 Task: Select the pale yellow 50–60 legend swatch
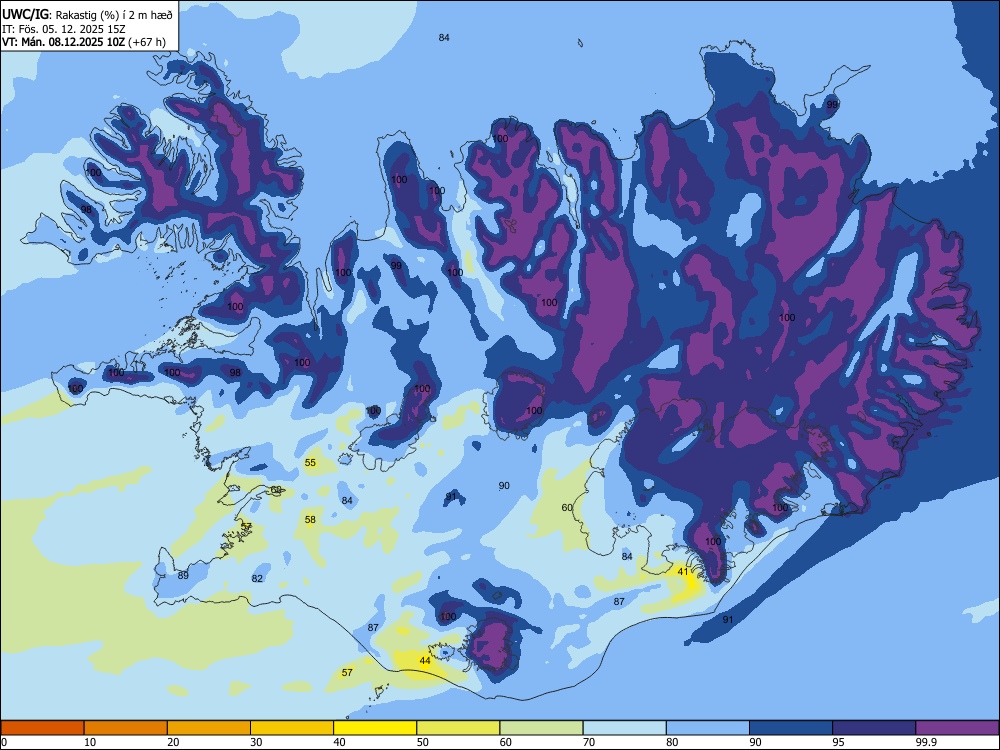click(458, 728)
